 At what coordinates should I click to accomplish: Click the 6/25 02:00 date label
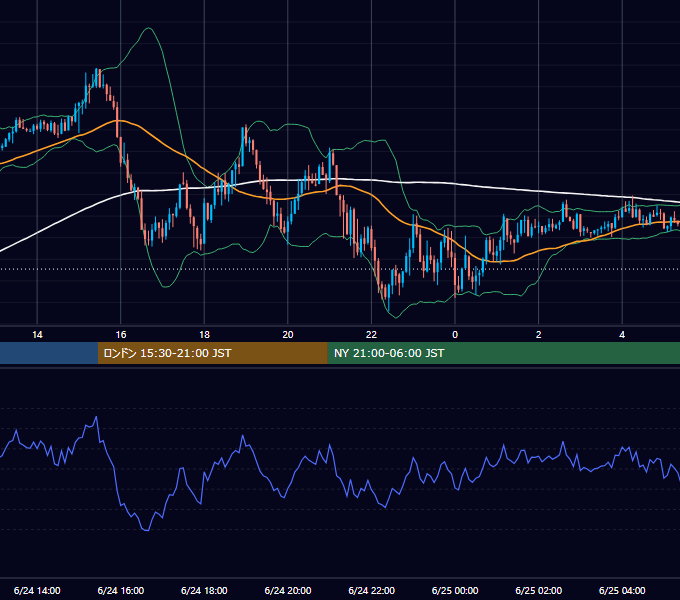(x=539, y=590)
